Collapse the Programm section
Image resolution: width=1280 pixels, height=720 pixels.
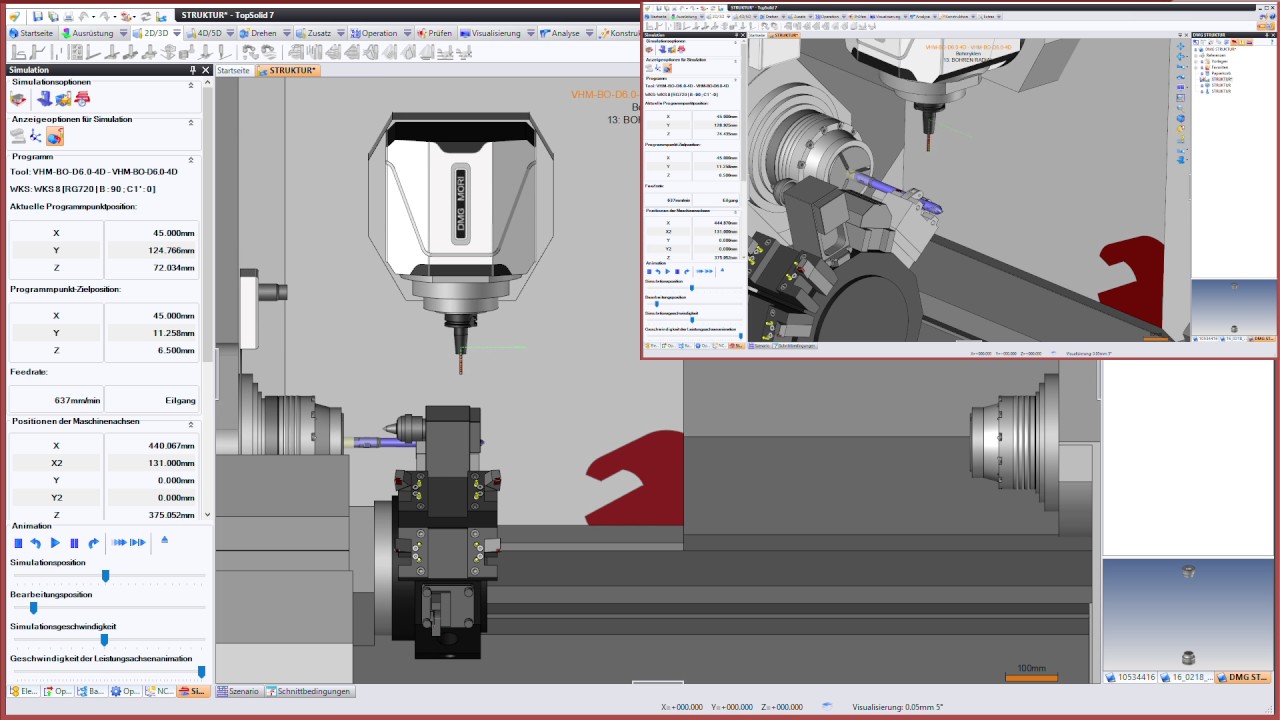(x=191, y=159)
